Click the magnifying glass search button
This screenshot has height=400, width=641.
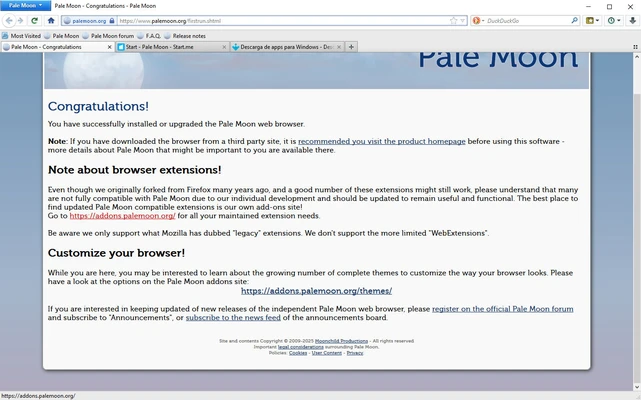coord(574,20)
